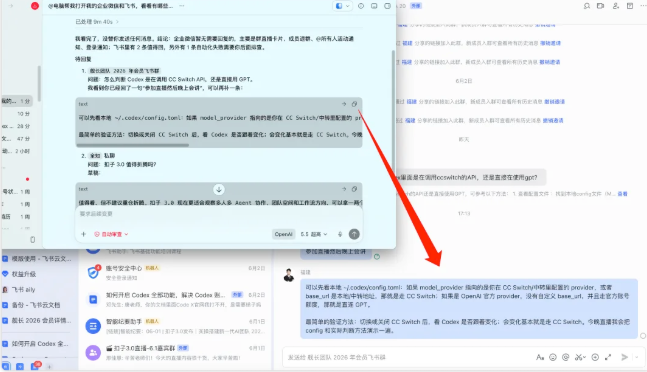Image resolution: width=647 pixels, height=372 pixels.
Task: Click the round send arrow in Codex
Action: point(354,234)
